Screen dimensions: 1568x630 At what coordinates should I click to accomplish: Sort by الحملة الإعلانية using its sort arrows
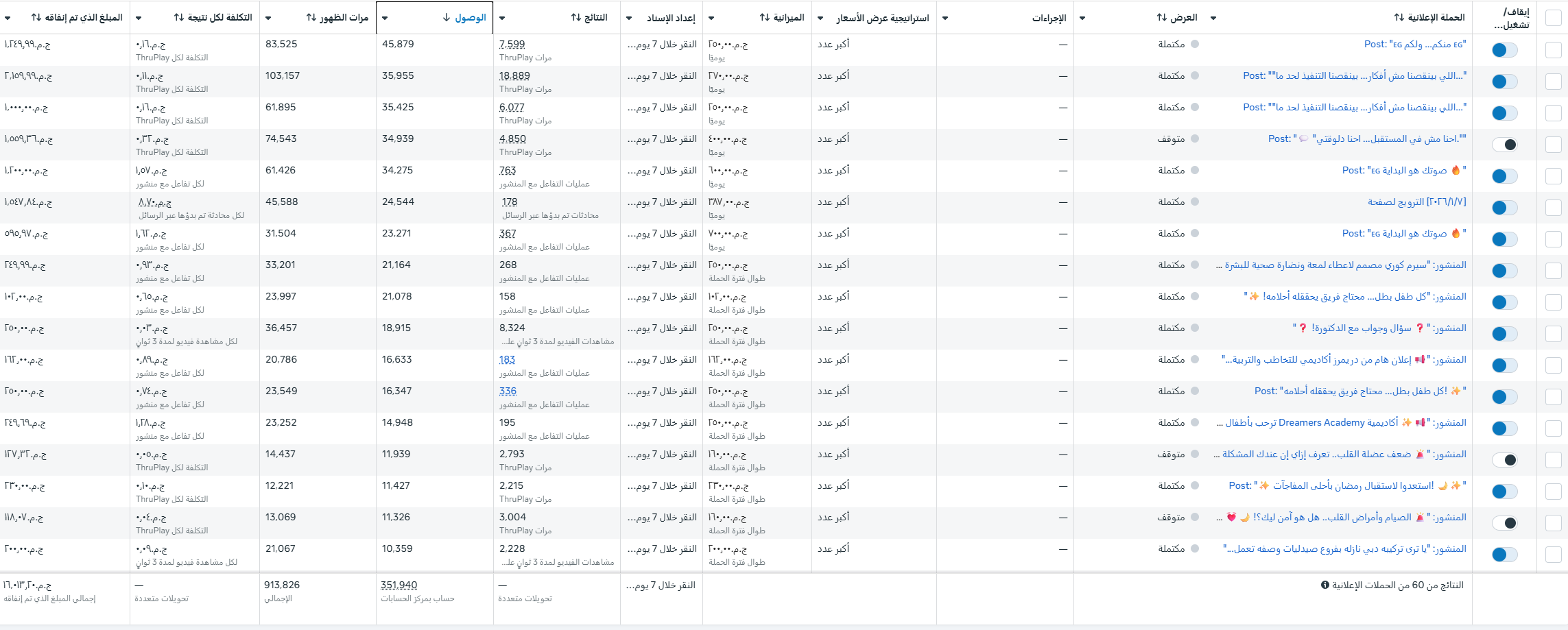pos(1399,17)
